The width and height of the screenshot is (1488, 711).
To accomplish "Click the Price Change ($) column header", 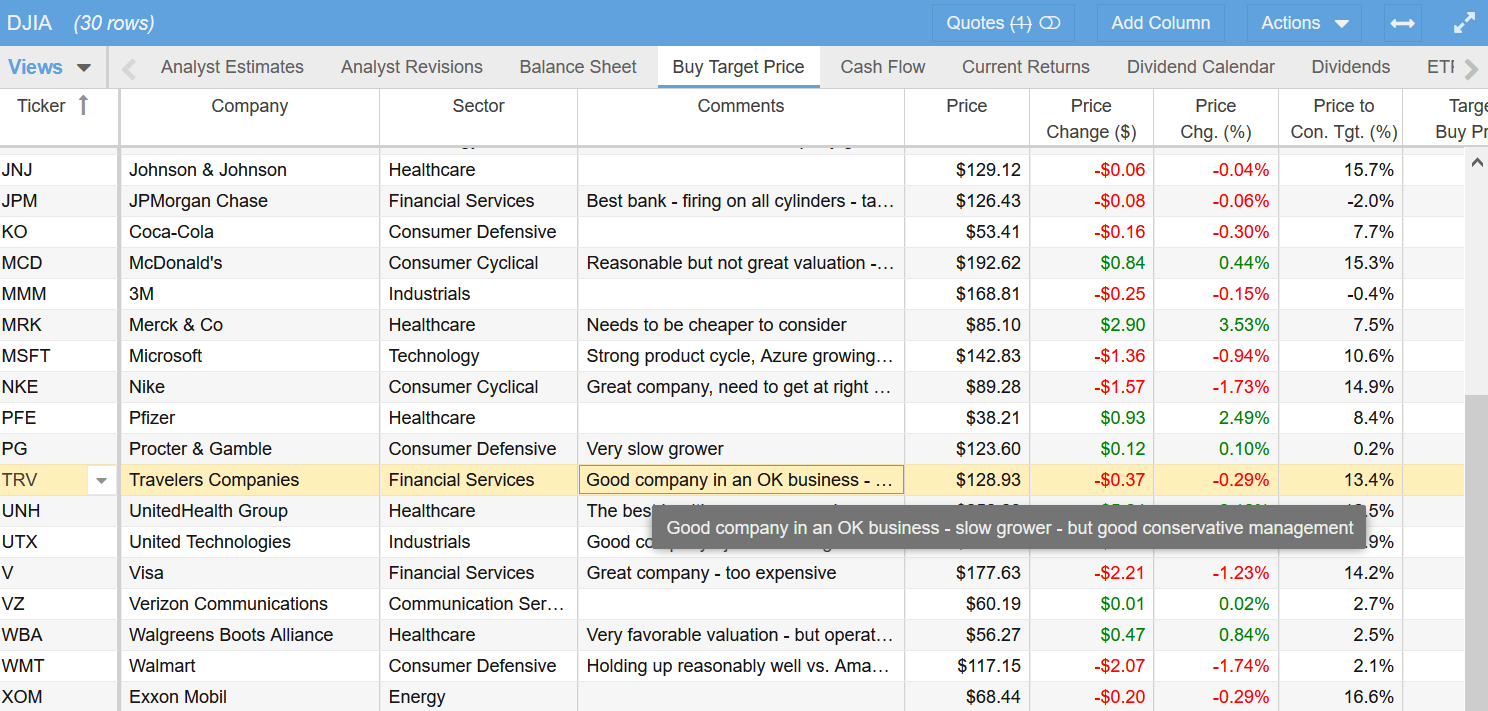I will [x=1091, y=118].
